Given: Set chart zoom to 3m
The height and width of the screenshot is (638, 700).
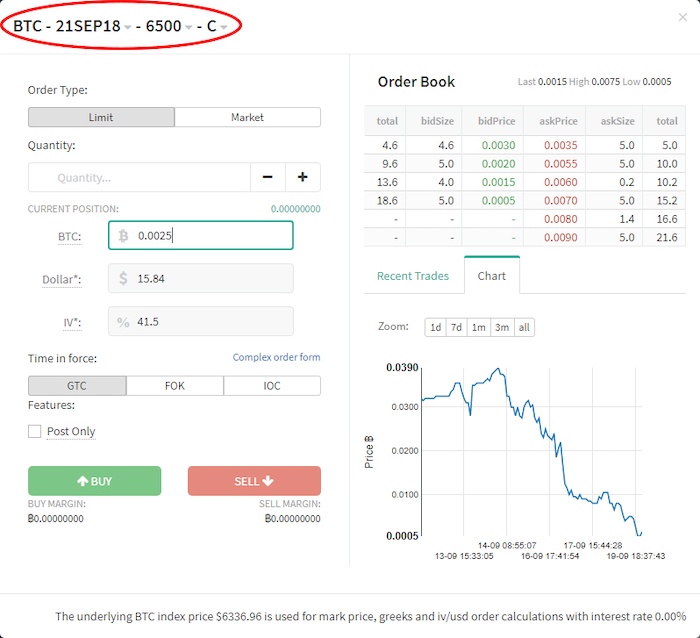Looking at the screenshot, I should point(502,327).
